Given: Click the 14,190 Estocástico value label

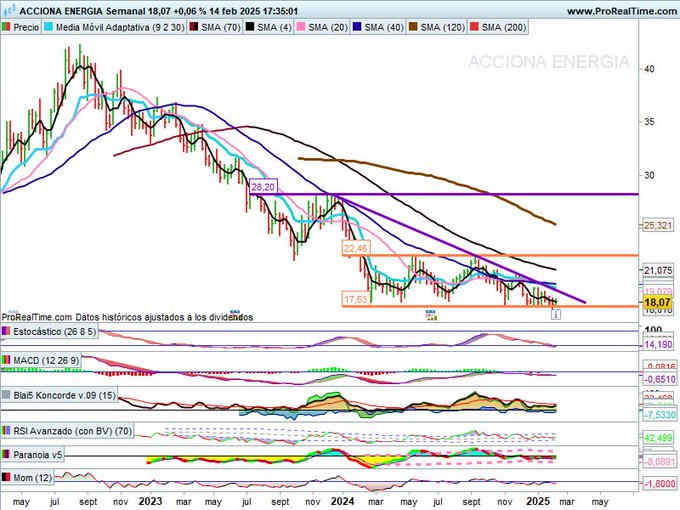Looking at the screenshot, I should [x=658, y=344].
